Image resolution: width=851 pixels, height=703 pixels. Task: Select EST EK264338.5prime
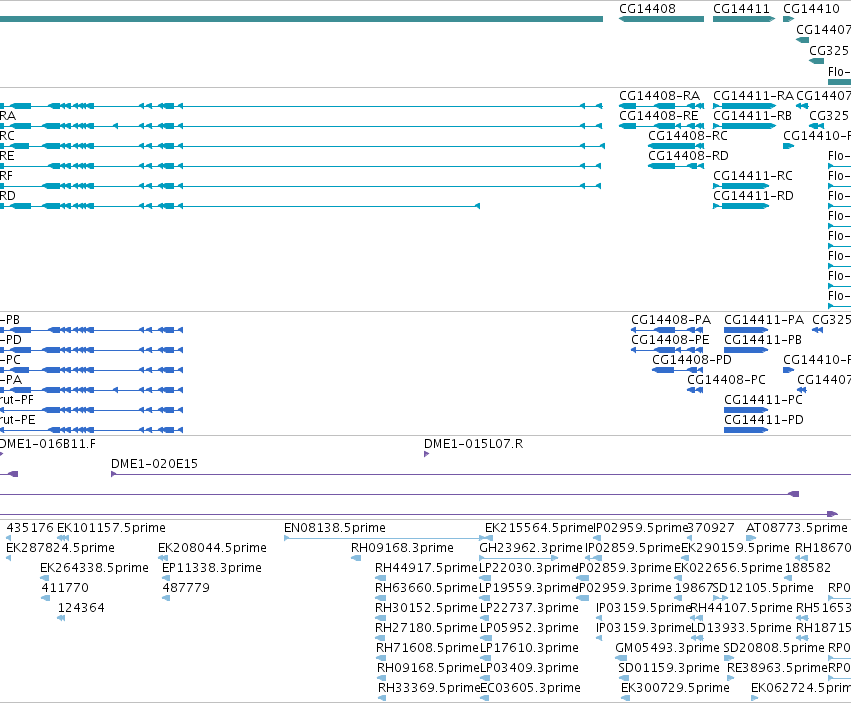[x=45, y=578]
